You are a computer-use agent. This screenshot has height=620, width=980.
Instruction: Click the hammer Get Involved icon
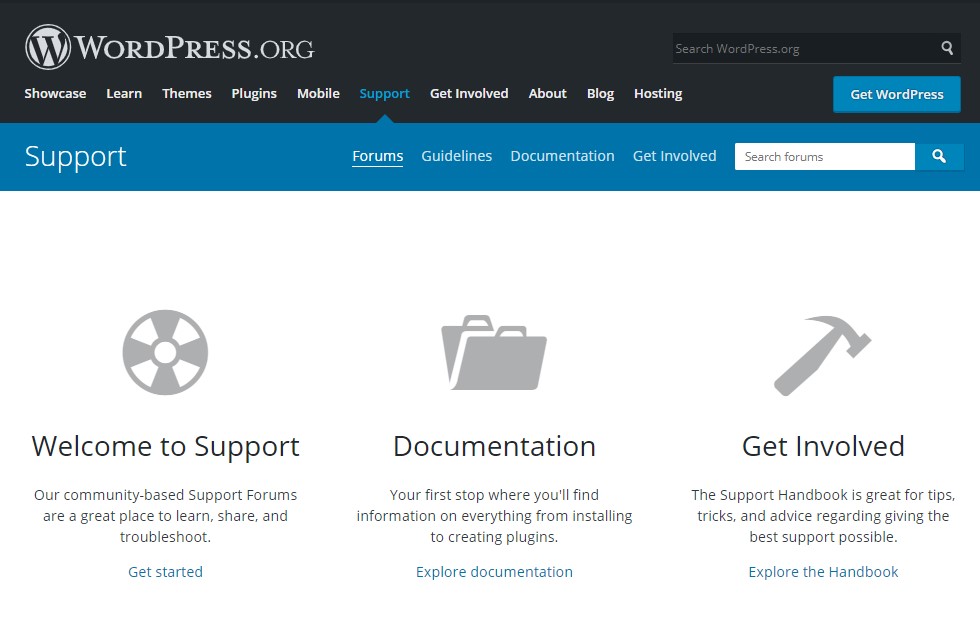coord(822,355)
